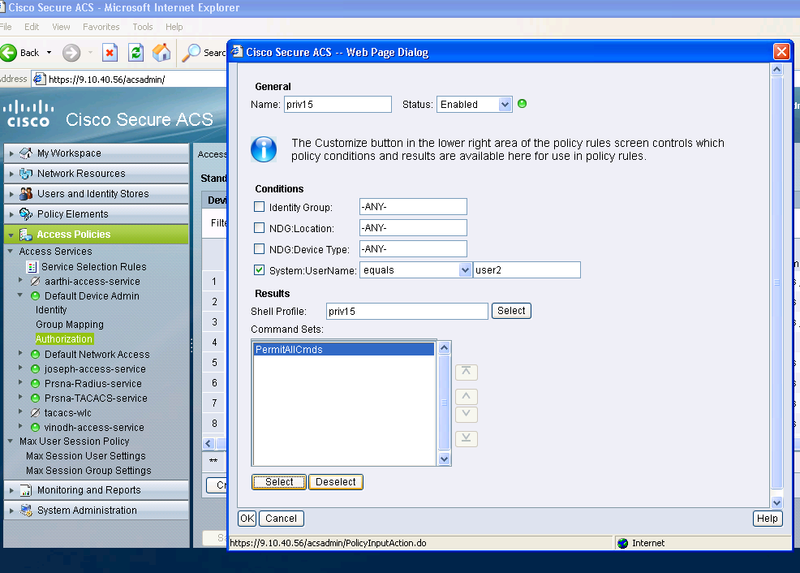Click the move-up arrow beside Command Sets
Screen dimensions: 800x573
(x=466, y=397)
